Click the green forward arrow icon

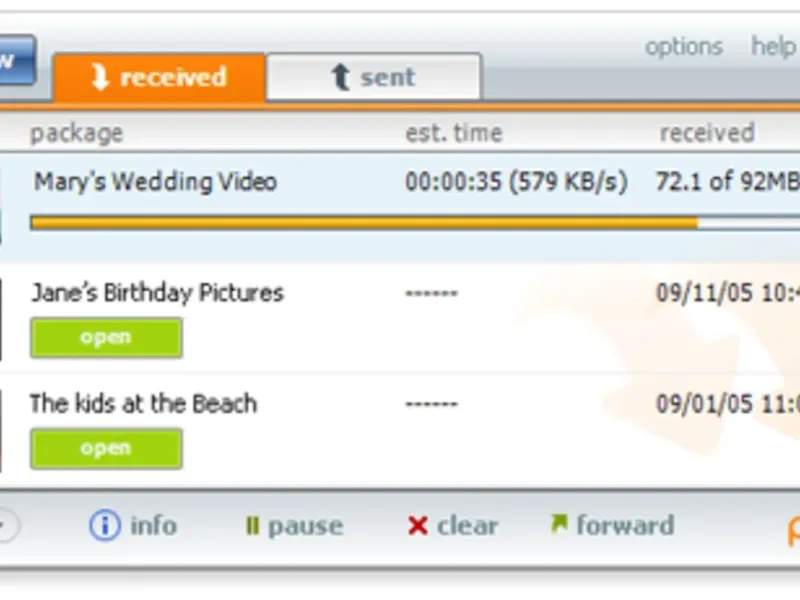(558, 524)
